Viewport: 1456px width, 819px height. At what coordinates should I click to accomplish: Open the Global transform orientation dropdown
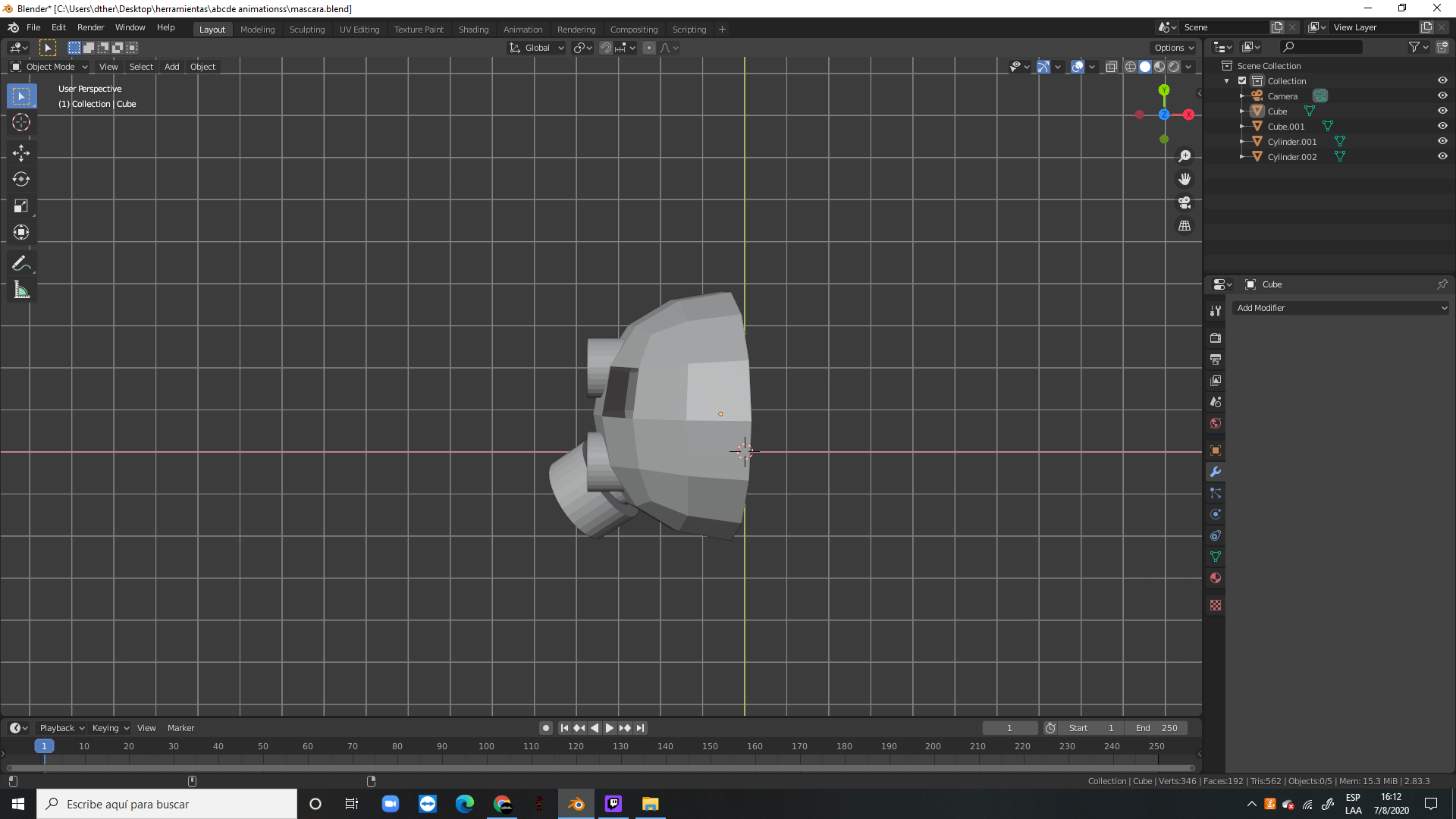pyautogui.click(x=537, y=48)
